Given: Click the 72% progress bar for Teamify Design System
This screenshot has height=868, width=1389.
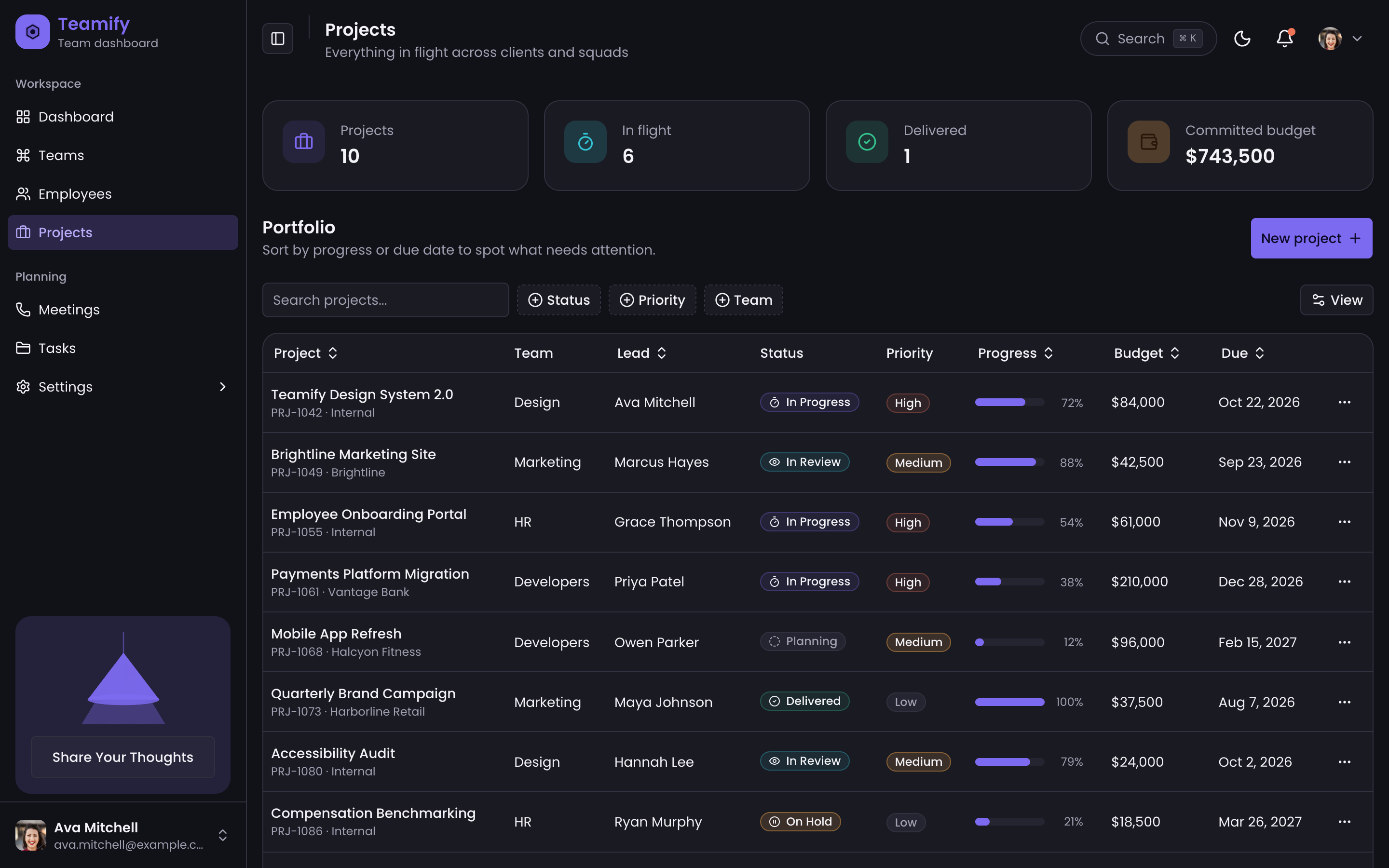Looking at the screenshot, I should (x=1009, y=403).
